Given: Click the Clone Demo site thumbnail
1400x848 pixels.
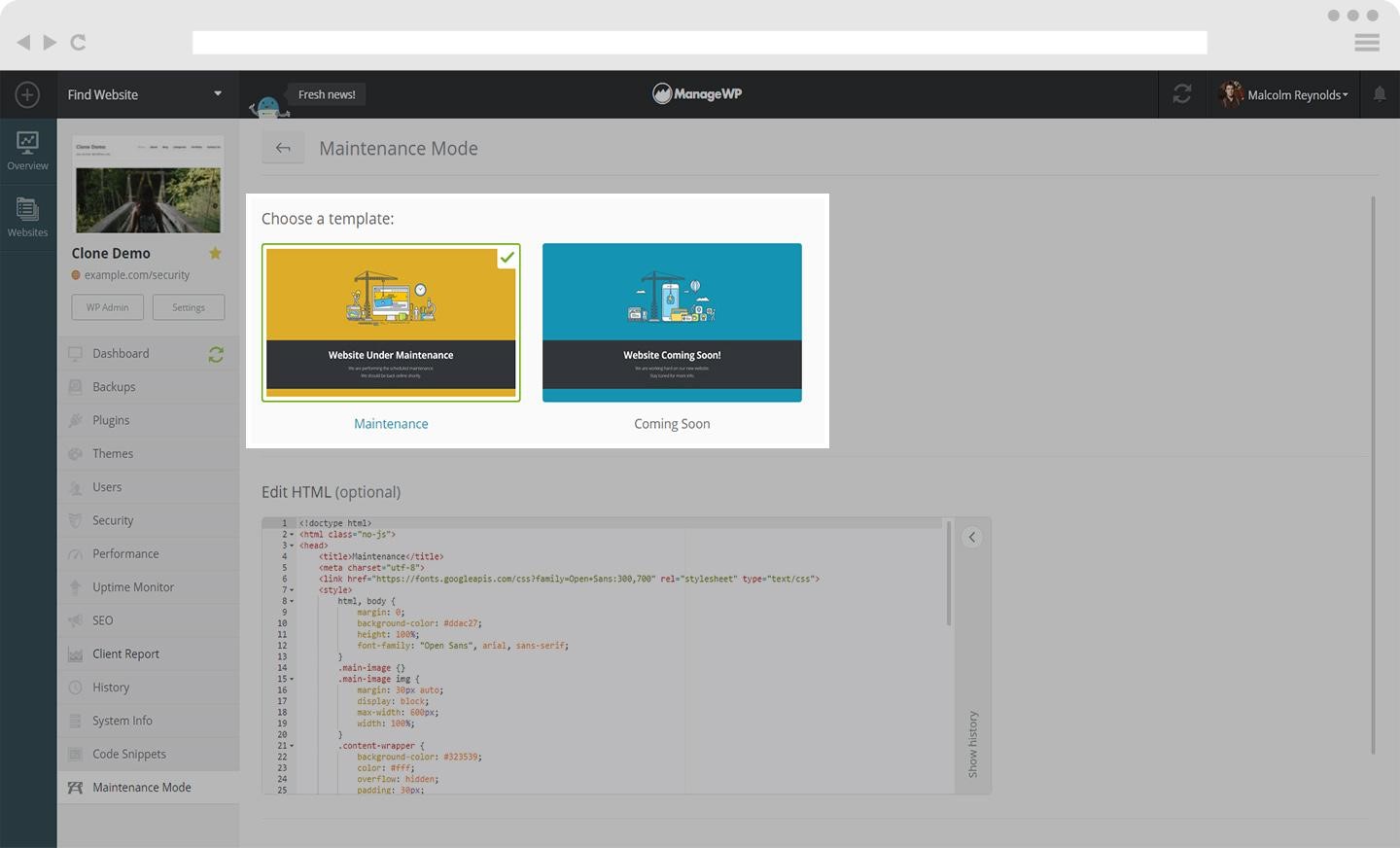Looking at the screenshot, I should tap(148, 185).
